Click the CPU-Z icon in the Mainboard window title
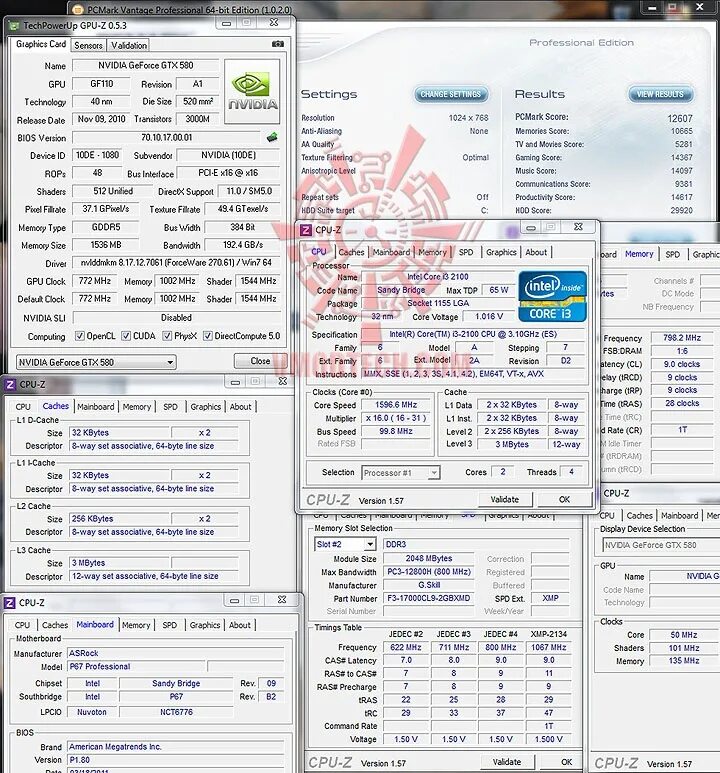The image size is (720, 773). pyautogui.click(x=9, y=602)
